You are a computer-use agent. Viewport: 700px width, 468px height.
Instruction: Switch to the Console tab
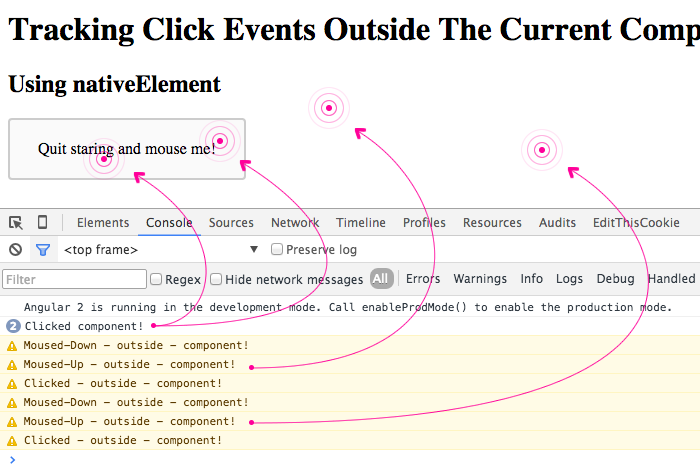click(x=169, y=222)
